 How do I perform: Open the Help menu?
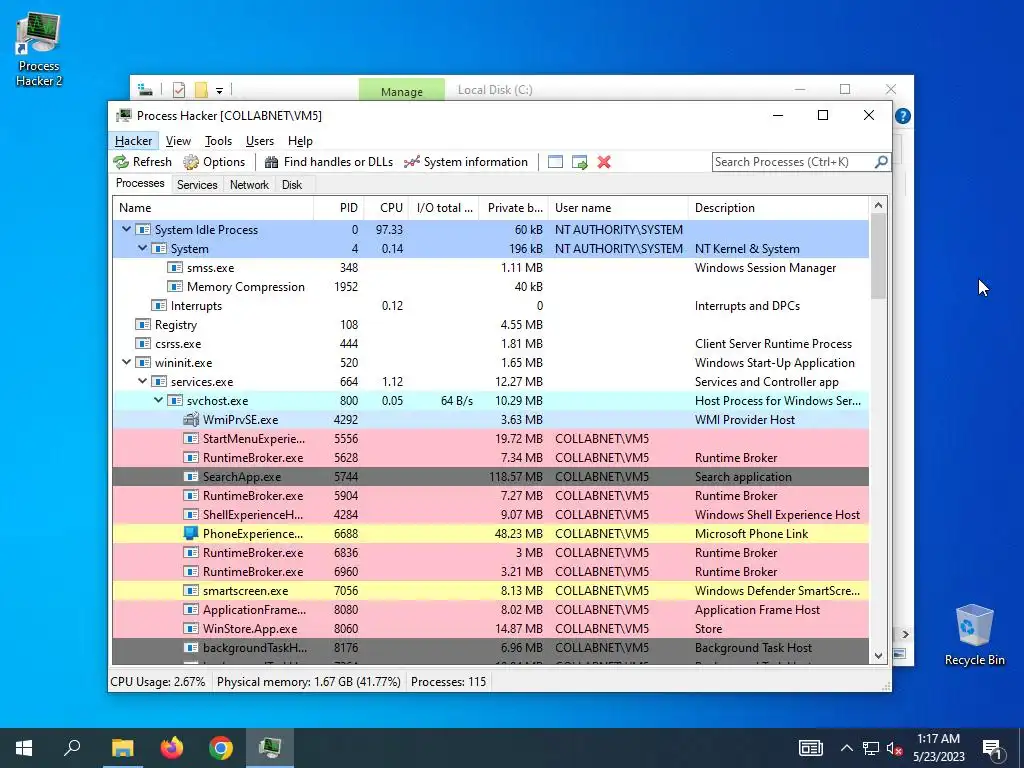300,141
